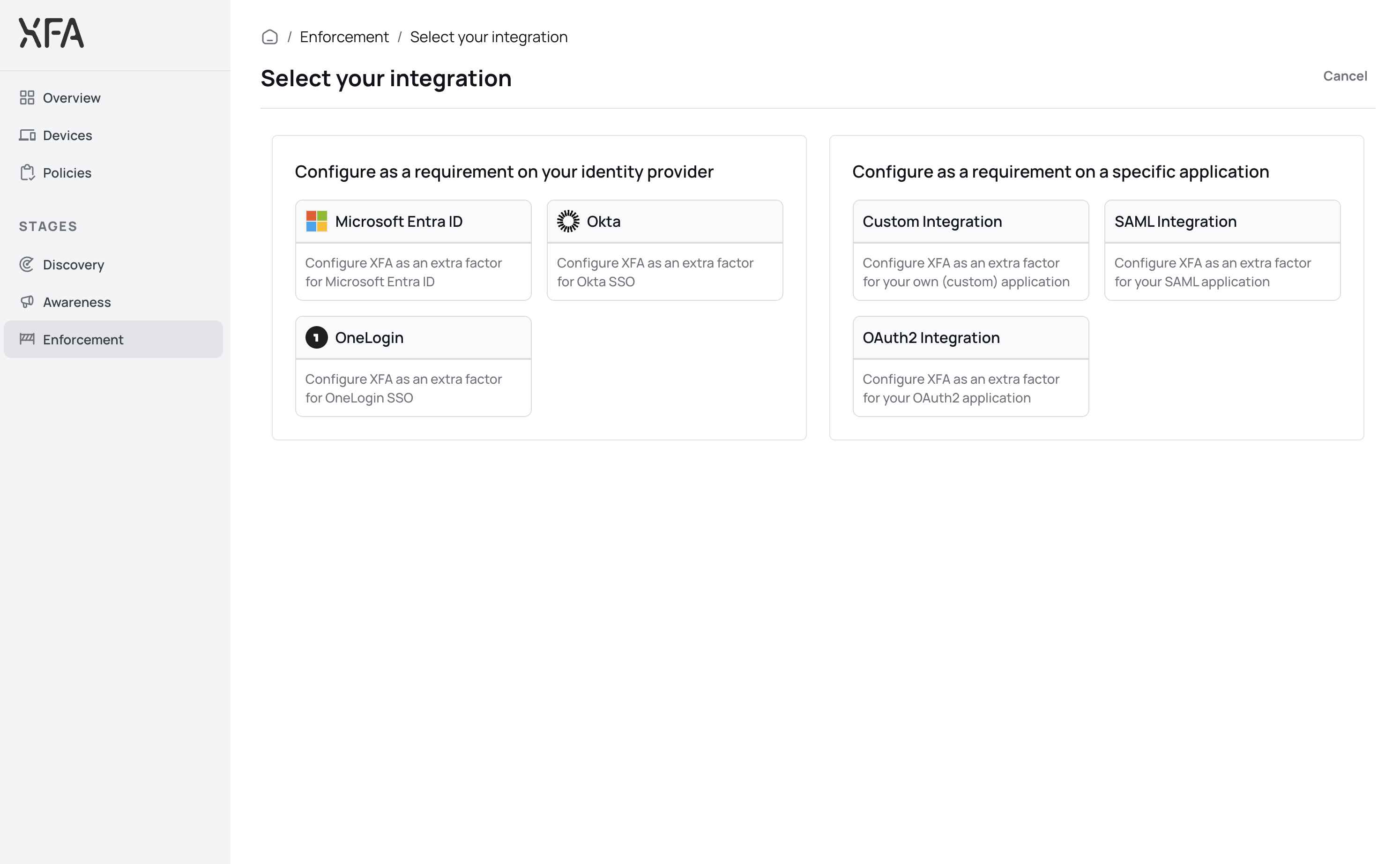The width and height of the screenshot is (1400, 864).
Task: Open Overview in the sidebar
Action: click(x=113, y=98)
